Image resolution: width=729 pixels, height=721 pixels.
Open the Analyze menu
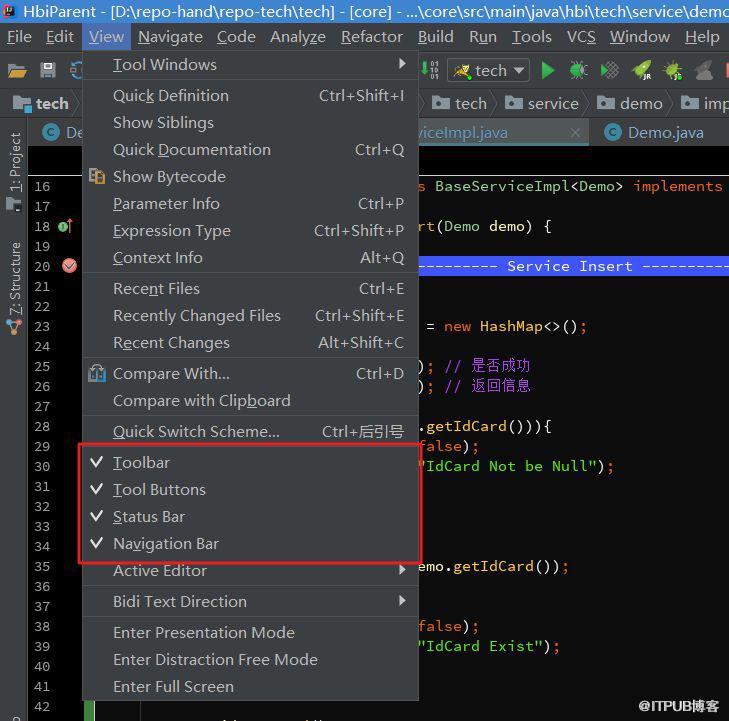click(x=298, y=37)
